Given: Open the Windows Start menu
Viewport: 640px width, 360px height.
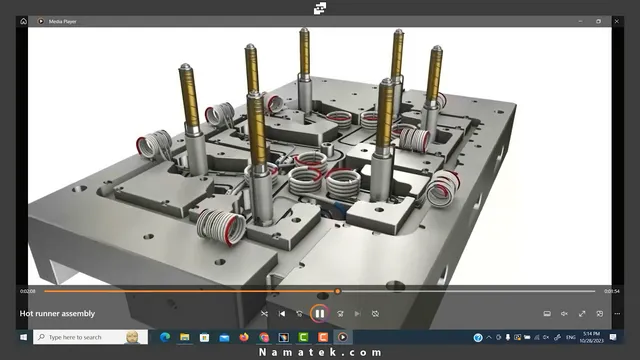Looking at the screenshot, I should pyautogui.click(x=23, y=337).
